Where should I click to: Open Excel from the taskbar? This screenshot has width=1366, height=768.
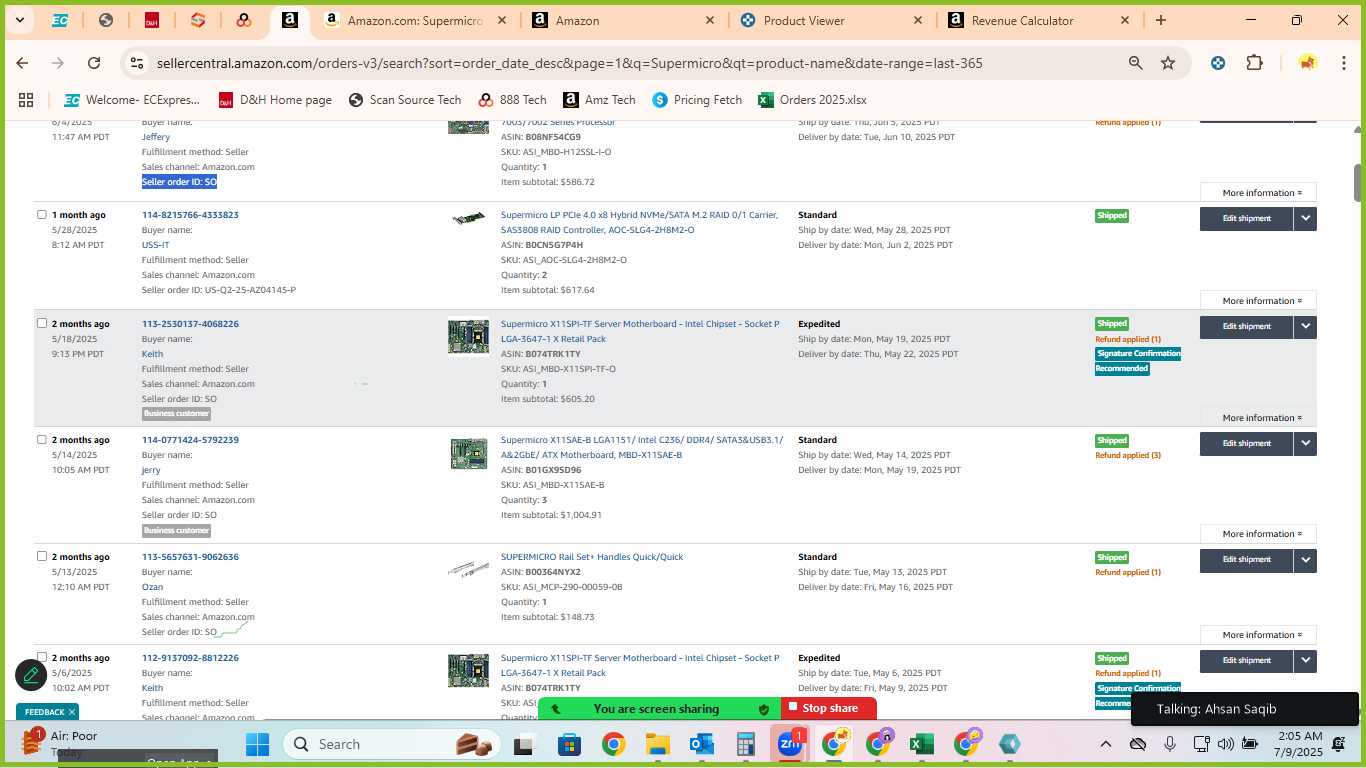click(921, 744)
